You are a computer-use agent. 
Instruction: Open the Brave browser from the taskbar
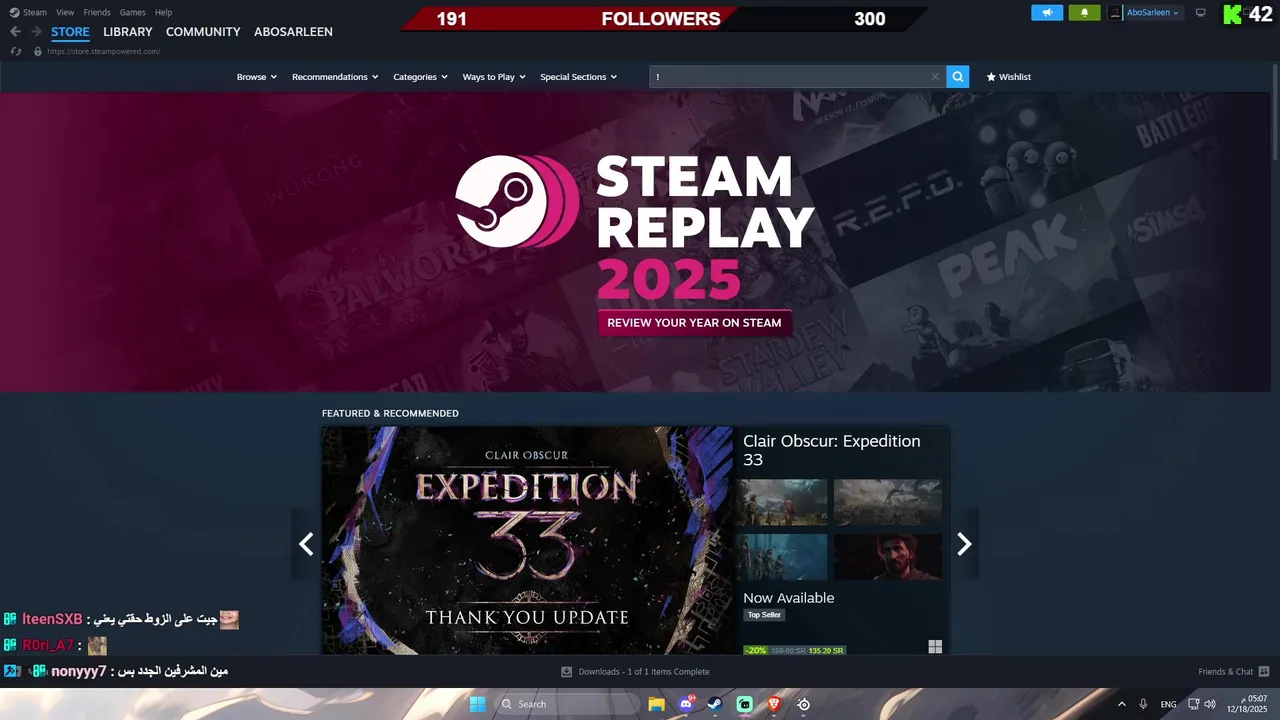[774, 704]
